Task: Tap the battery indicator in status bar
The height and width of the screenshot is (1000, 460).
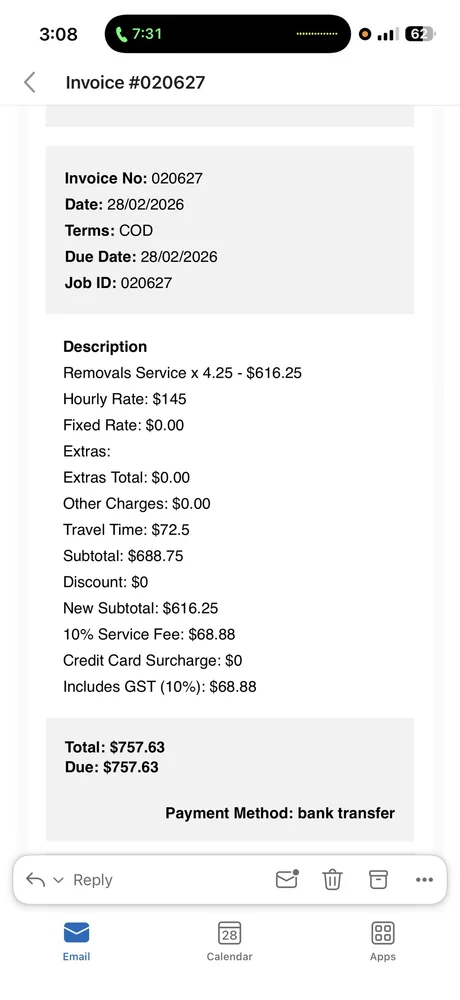Action: tap(420, 34)
